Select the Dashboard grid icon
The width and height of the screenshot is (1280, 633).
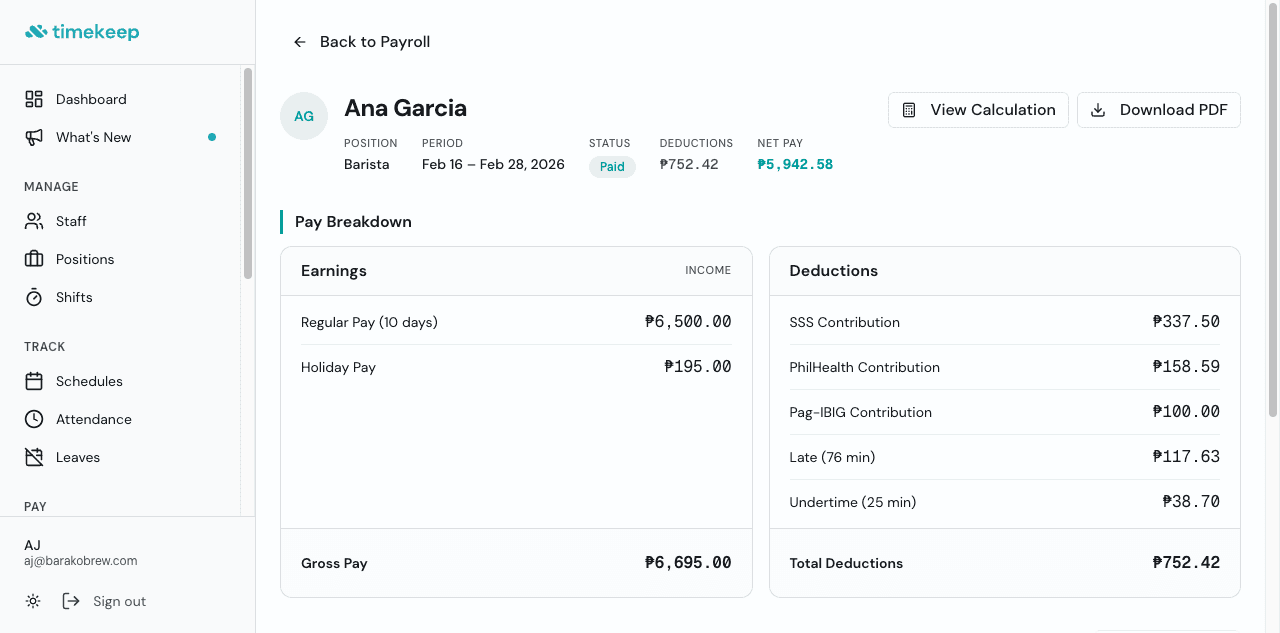pos(33,98)
